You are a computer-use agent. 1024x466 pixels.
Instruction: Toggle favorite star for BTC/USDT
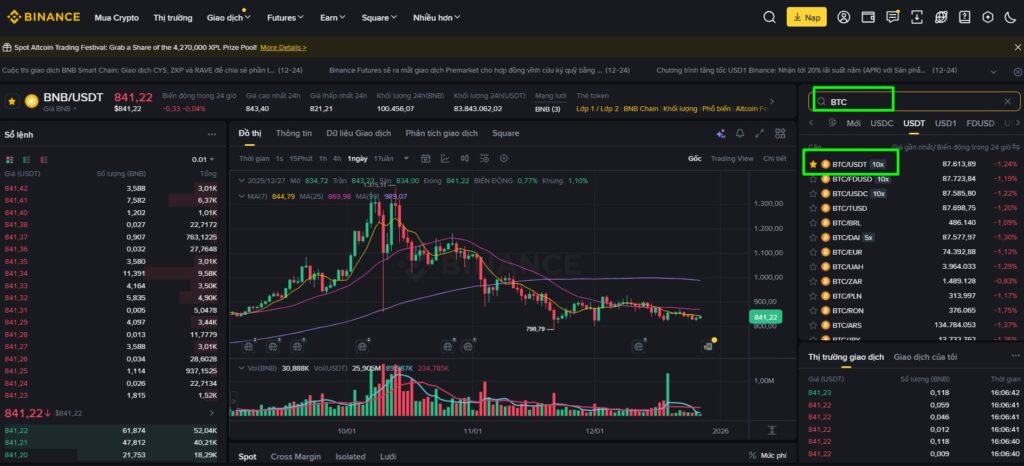[x=814, y=164]
